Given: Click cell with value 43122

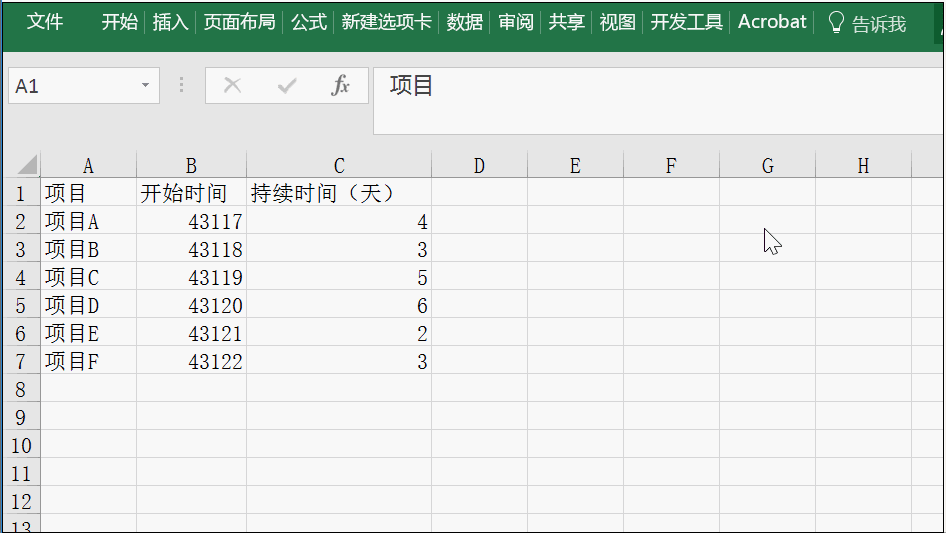Looking at the screenshot, I should point(191,361).
